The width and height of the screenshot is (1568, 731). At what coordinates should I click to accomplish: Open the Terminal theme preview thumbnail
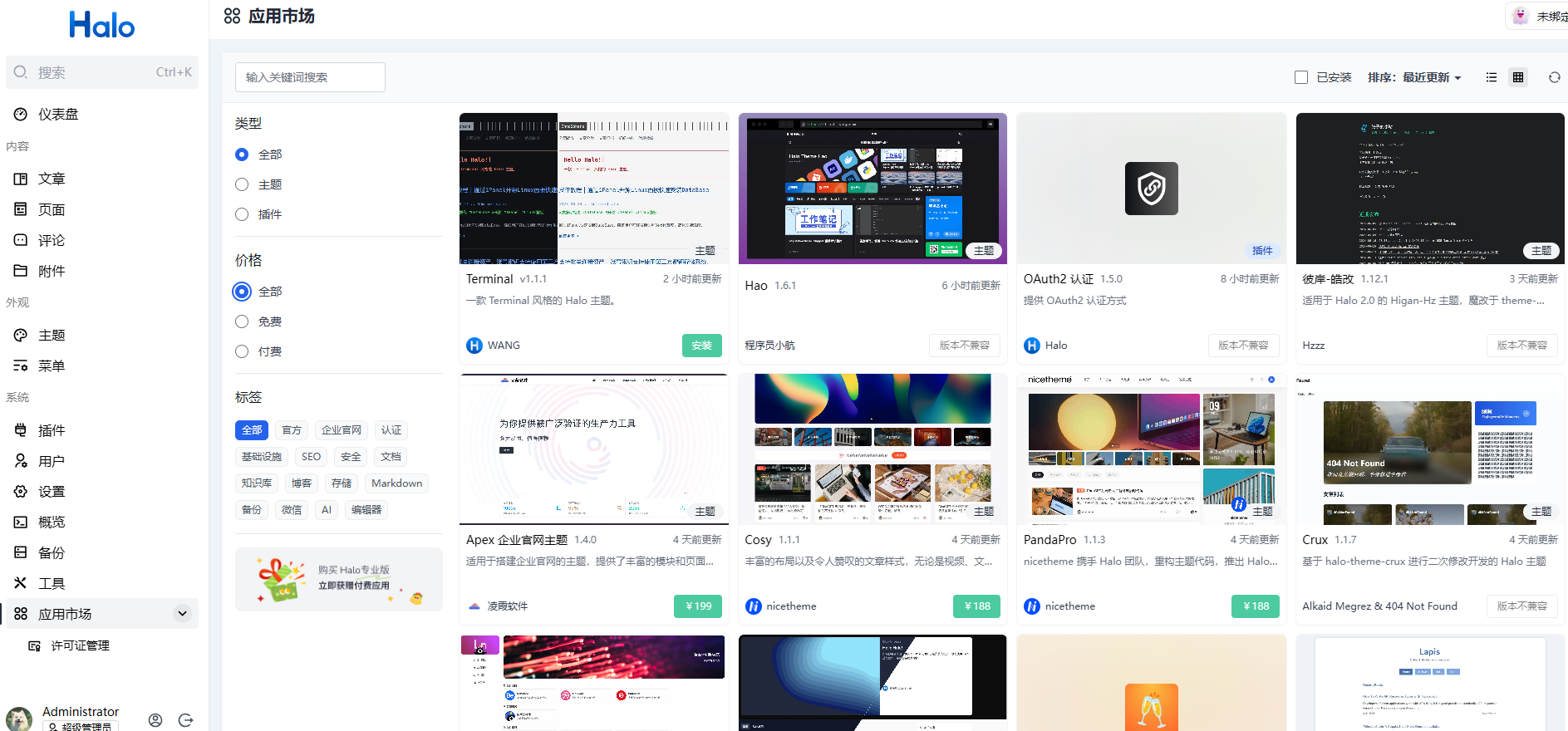(594, 189)
